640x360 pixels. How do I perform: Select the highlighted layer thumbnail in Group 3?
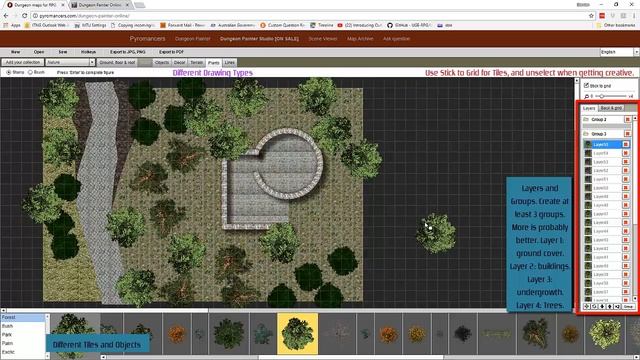(588, 144)
